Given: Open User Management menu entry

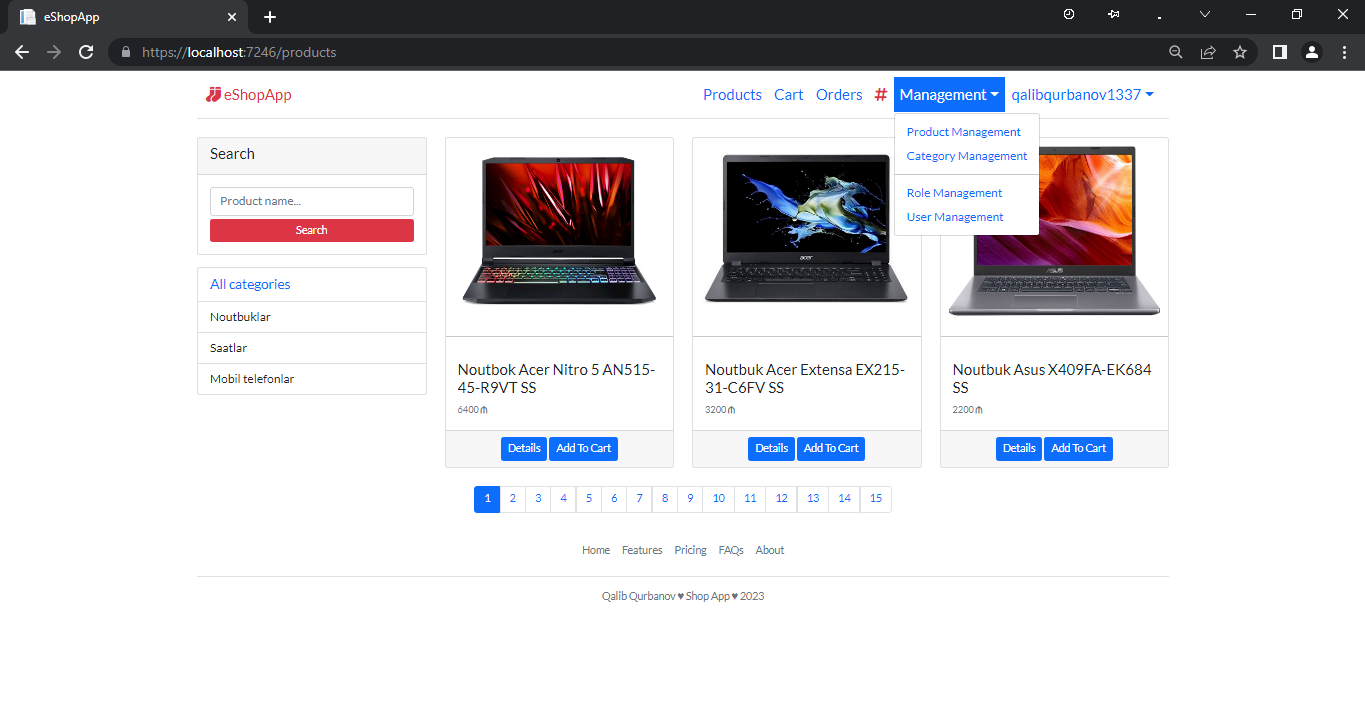Looking at the screenshot, I should pos(955,217).
